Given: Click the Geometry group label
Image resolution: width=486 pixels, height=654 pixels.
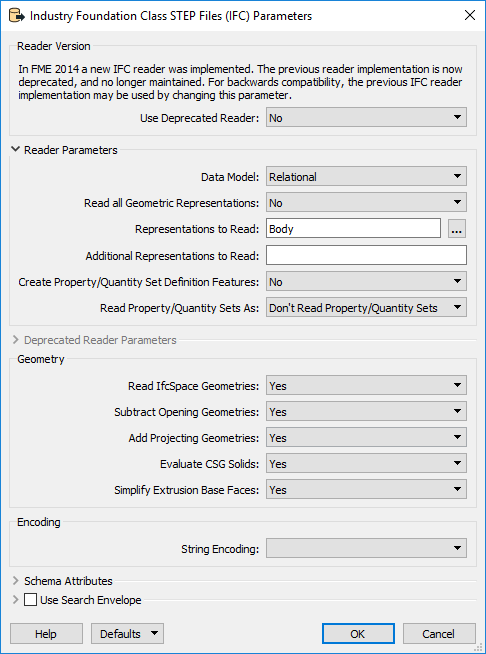Looking at the screenshot, I should (40, 359).
